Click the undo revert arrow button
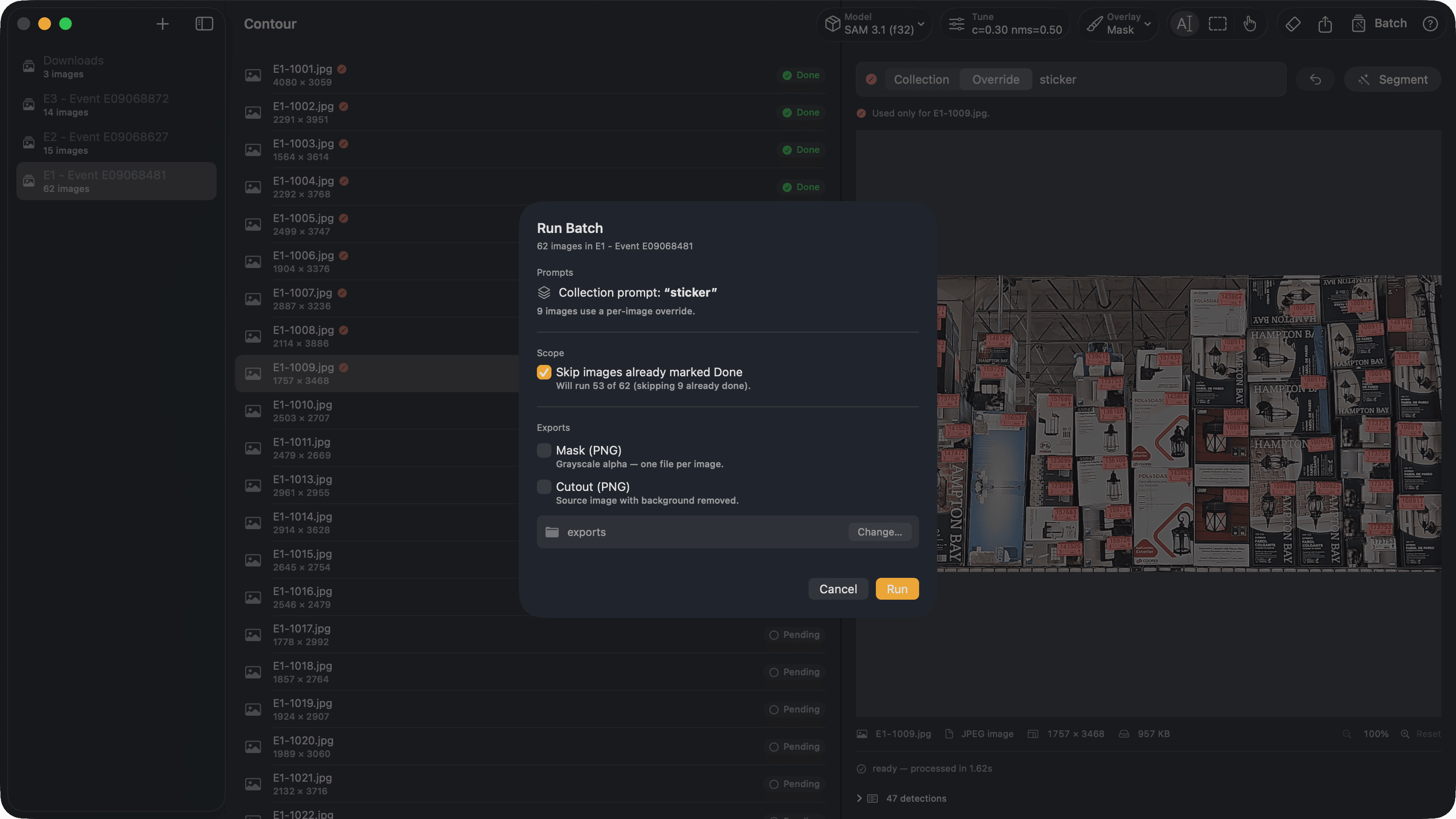This screenshot has width=1456, height=819. (1315, 80)
